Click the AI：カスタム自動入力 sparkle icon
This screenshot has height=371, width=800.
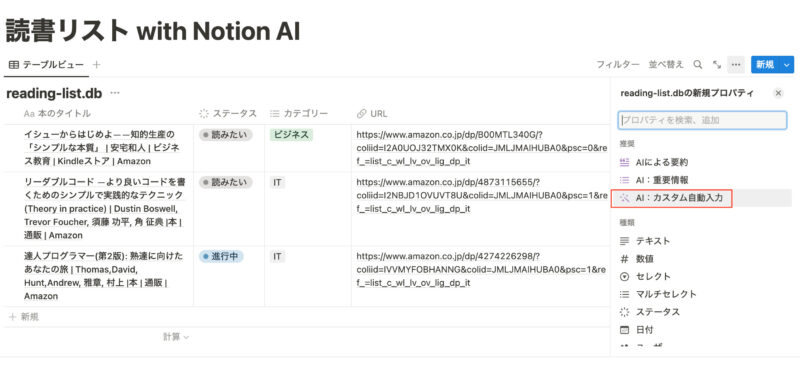click(624, 198)
